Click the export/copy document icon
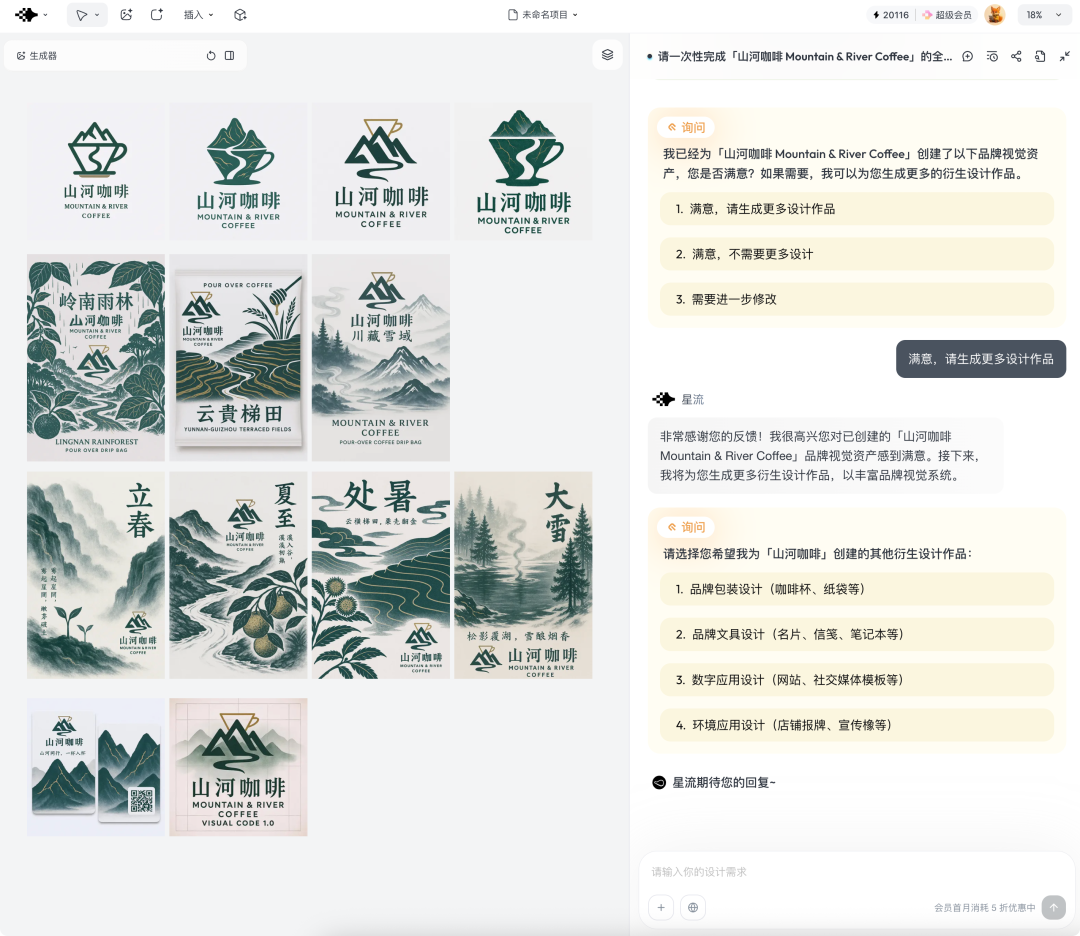Screen dimensions: 1080x936 coord(1040,56)
